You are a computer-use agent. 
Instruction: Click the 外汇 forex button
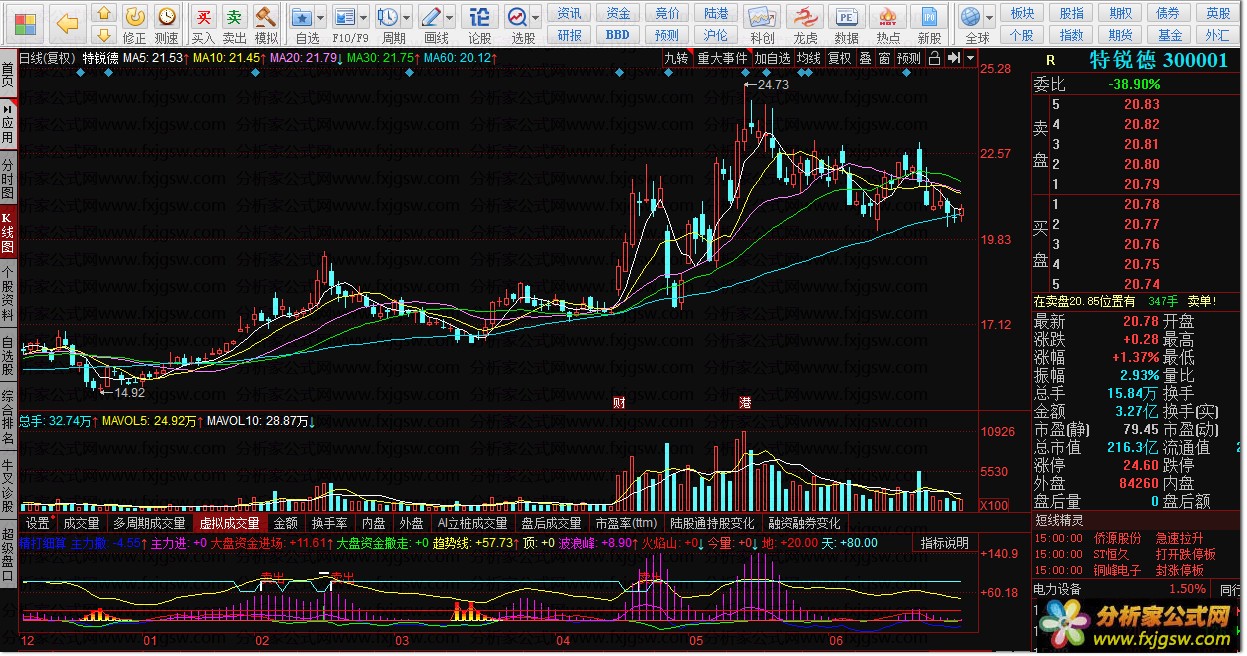click(x=1218, y=35)
